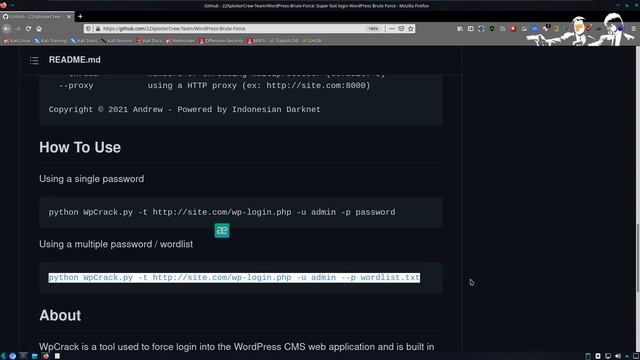
Task: Click the highlighted wordlist.txt command line
Action: coord(234,278)
